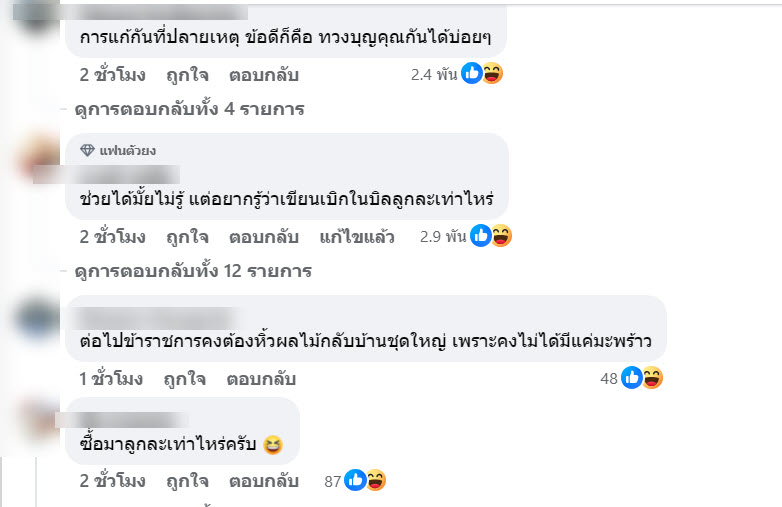Like the comment about ข้าราชการ (ถูกใจ)

(x=184, y=379)
